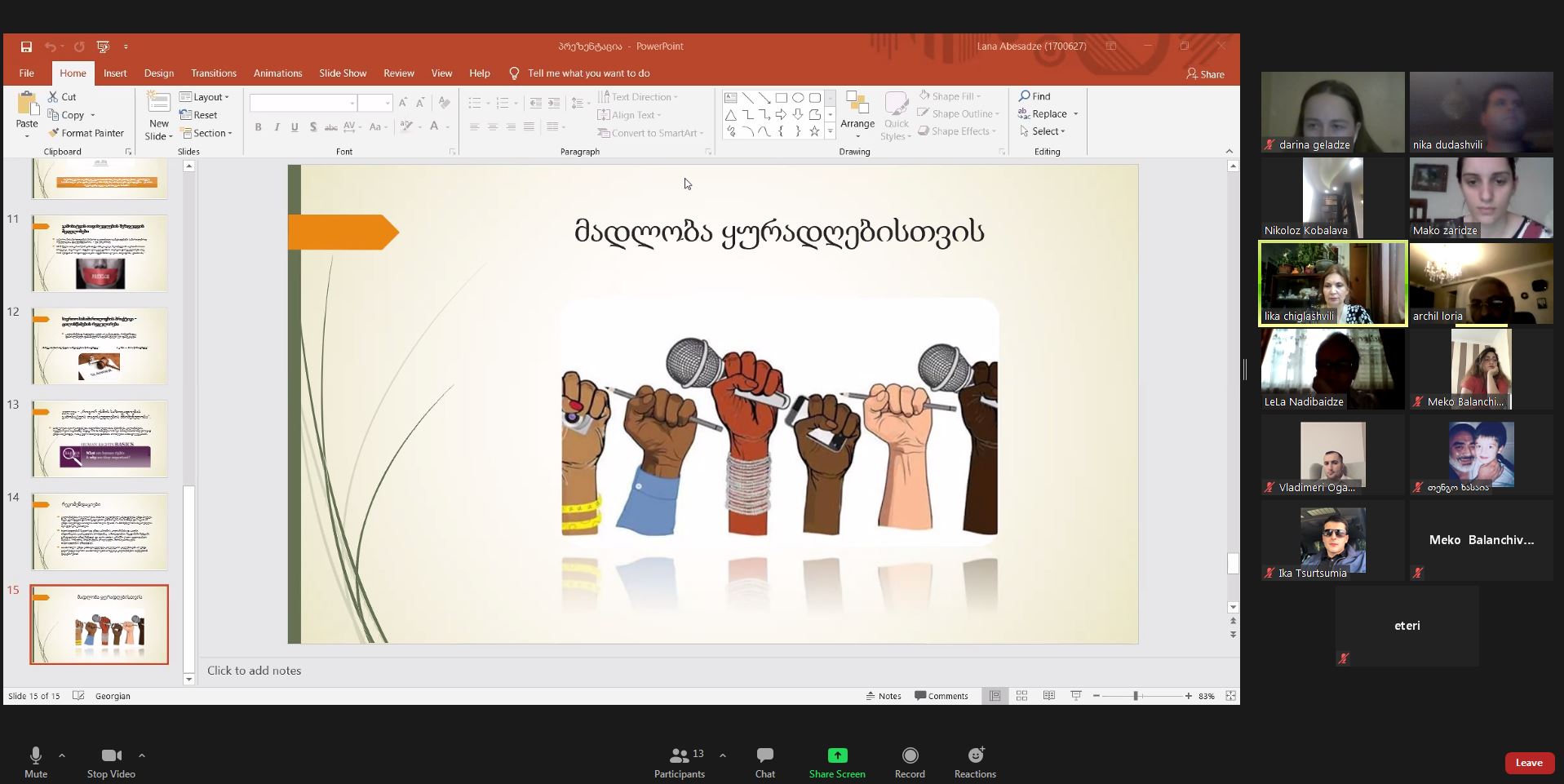Switch to Reading View icon
The height and width of the screenshot is (784, 1564).
pos(1049,696)
